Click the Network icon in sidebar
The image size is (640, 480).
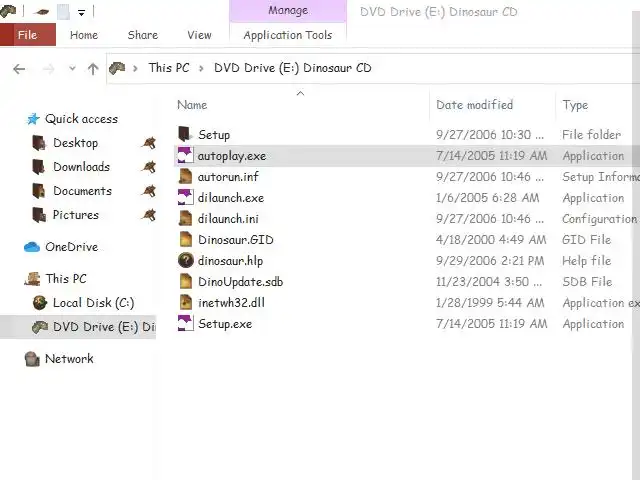point(32,359)
